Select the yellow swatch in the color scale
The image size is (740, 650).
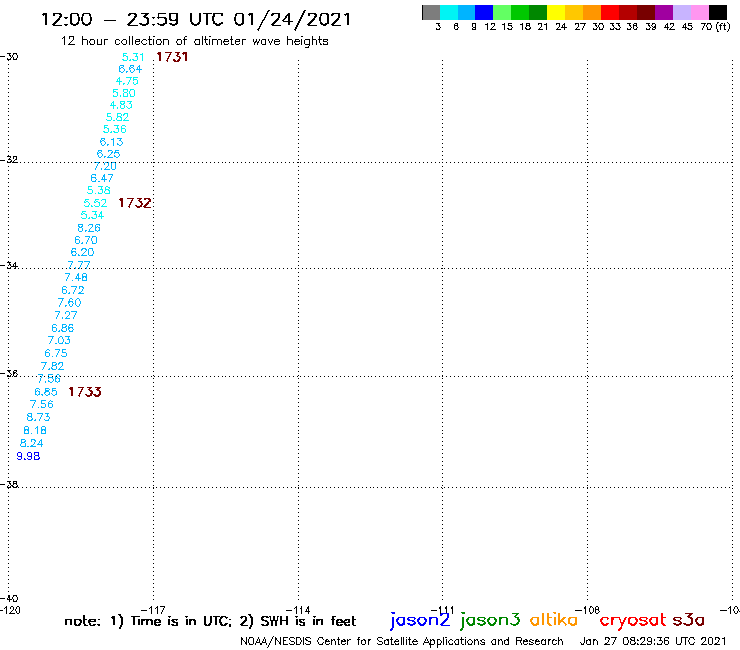tap(556, 12)
